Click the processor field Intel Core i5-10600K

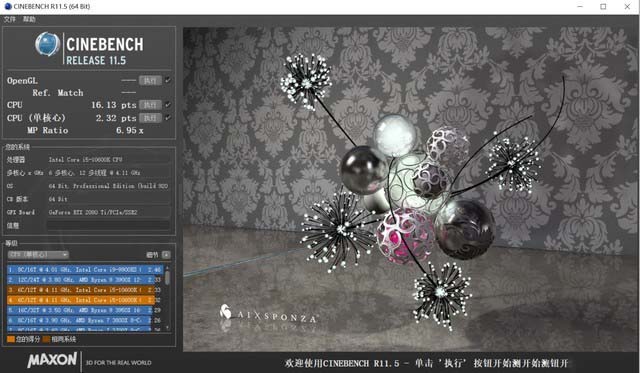108,160
